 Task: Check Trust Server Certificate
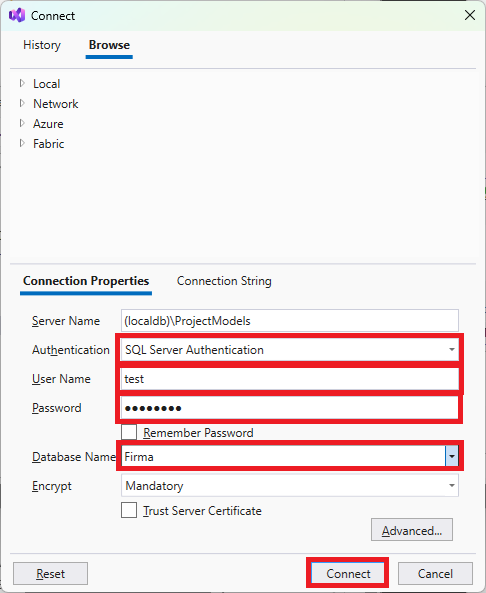(x=129, y=511)
